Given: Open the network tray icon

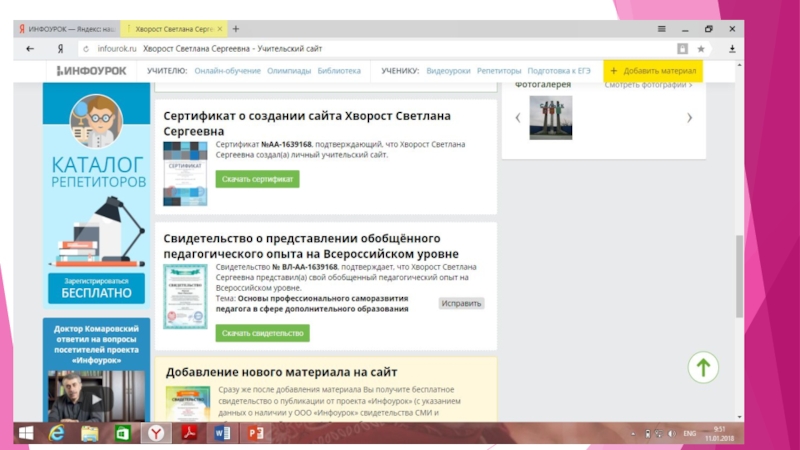Looking at the screenshot, I should [x=659, y=434].
